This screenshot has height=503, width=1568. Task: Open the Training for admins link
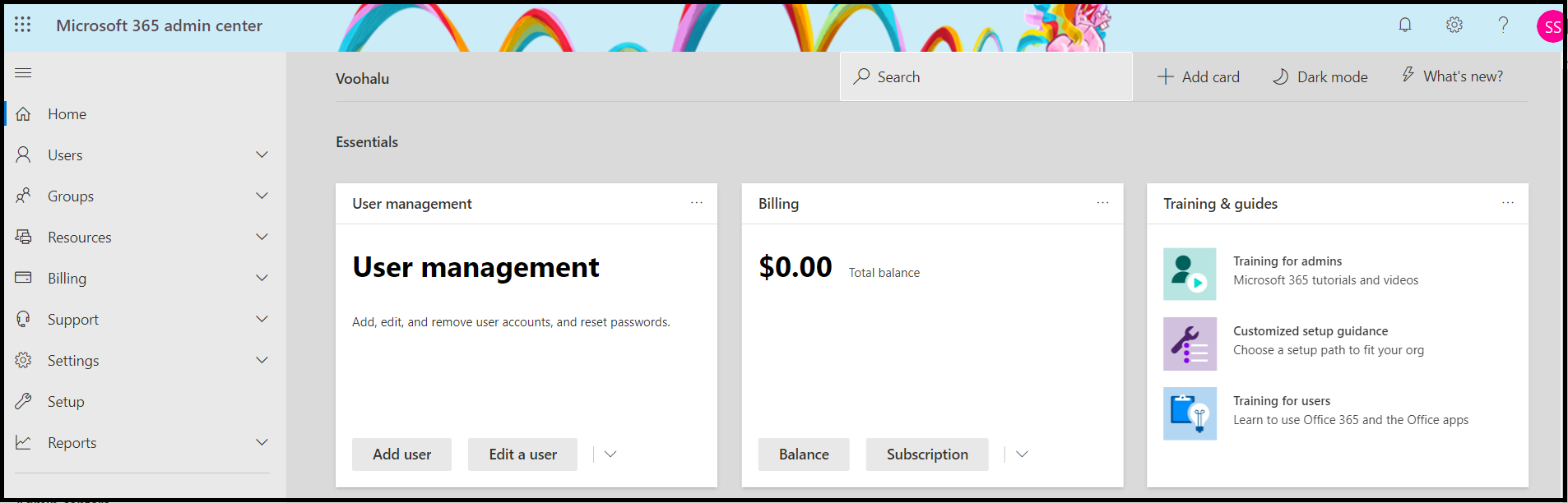click(x=1287, y=261)
